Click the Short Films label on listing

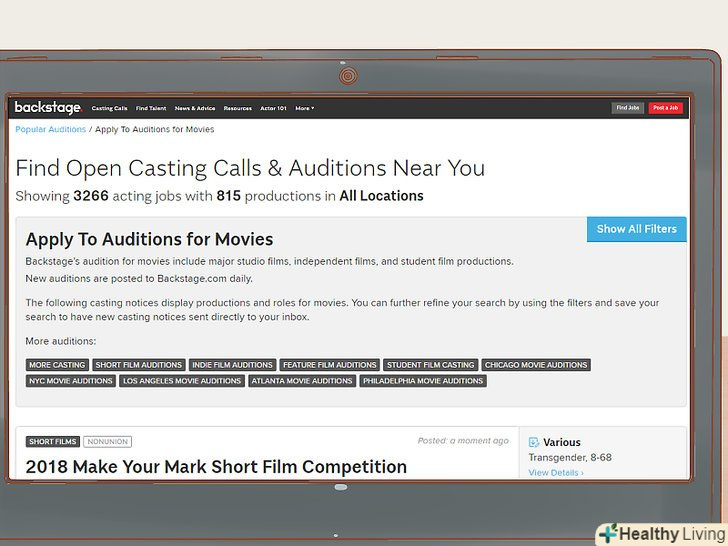pos(53,441)
